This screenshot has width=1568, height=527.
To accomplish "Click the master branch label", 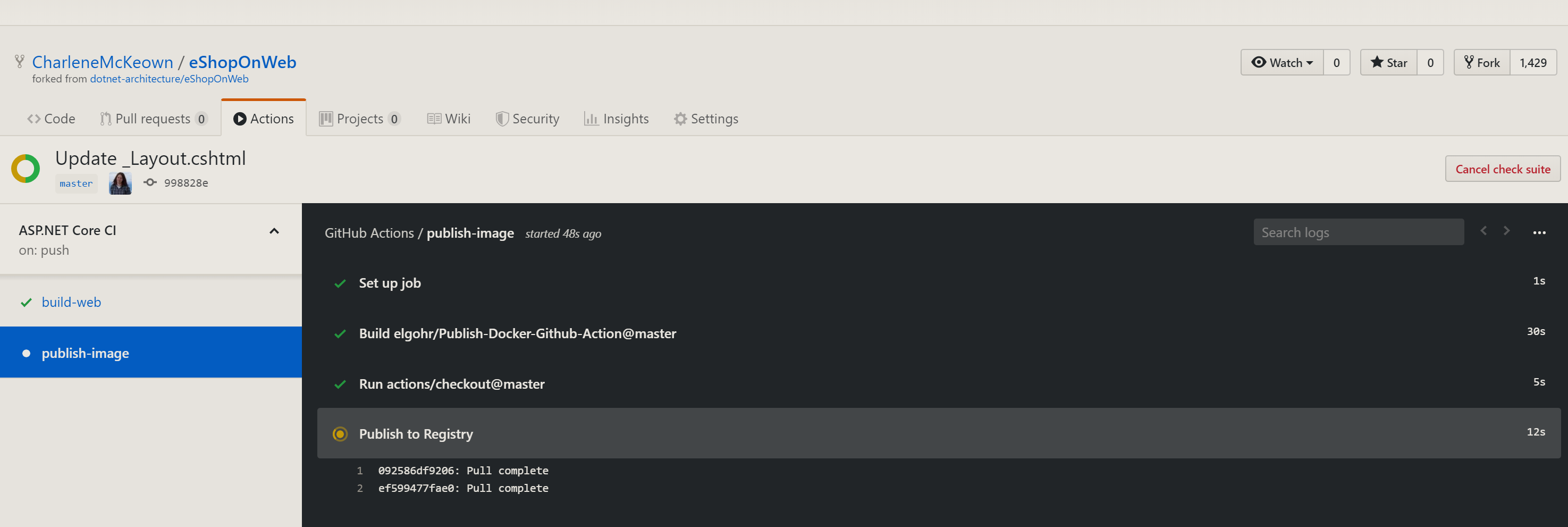I will [x=76, y=183].
